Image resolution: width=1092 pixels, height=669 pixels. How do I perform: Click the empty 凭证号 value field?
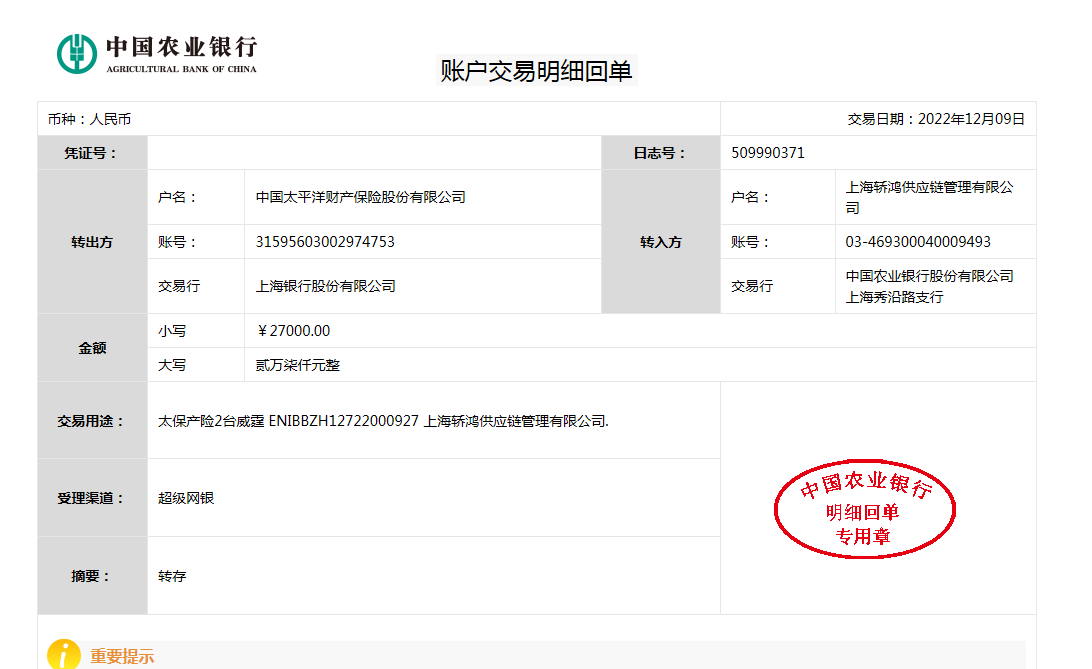[374, 153]
